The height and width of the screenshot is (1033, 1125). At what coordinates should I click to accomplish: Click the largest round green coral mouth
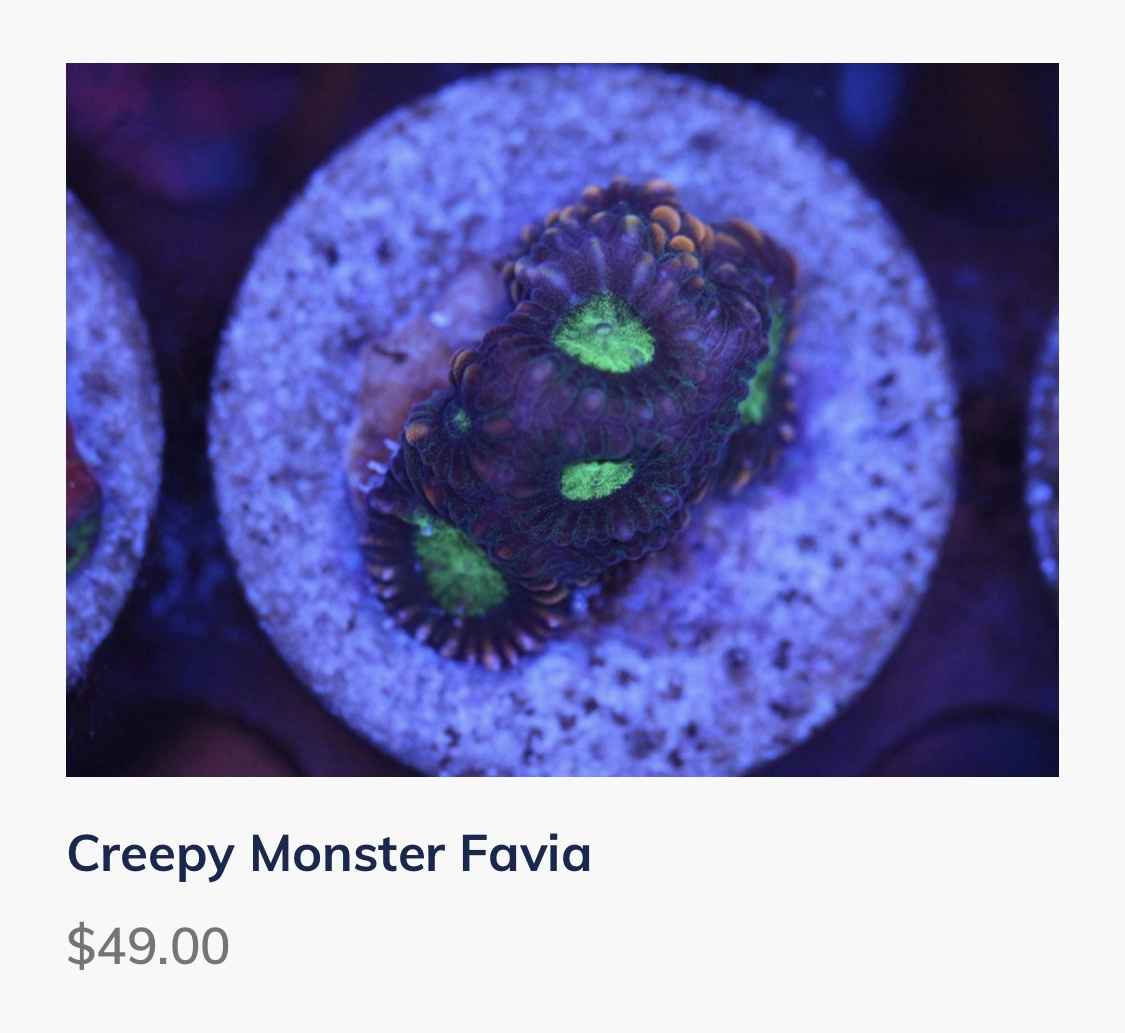(x=603, y=335)
